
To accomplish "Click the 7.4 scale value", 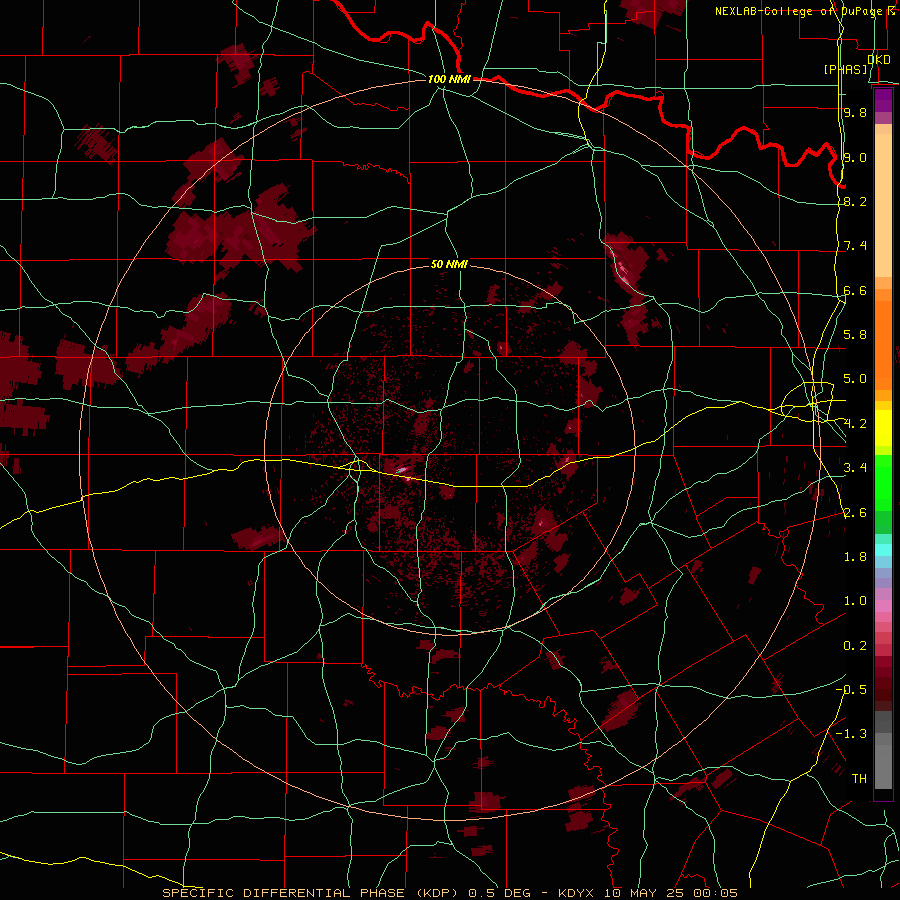I will pos(855,246).
